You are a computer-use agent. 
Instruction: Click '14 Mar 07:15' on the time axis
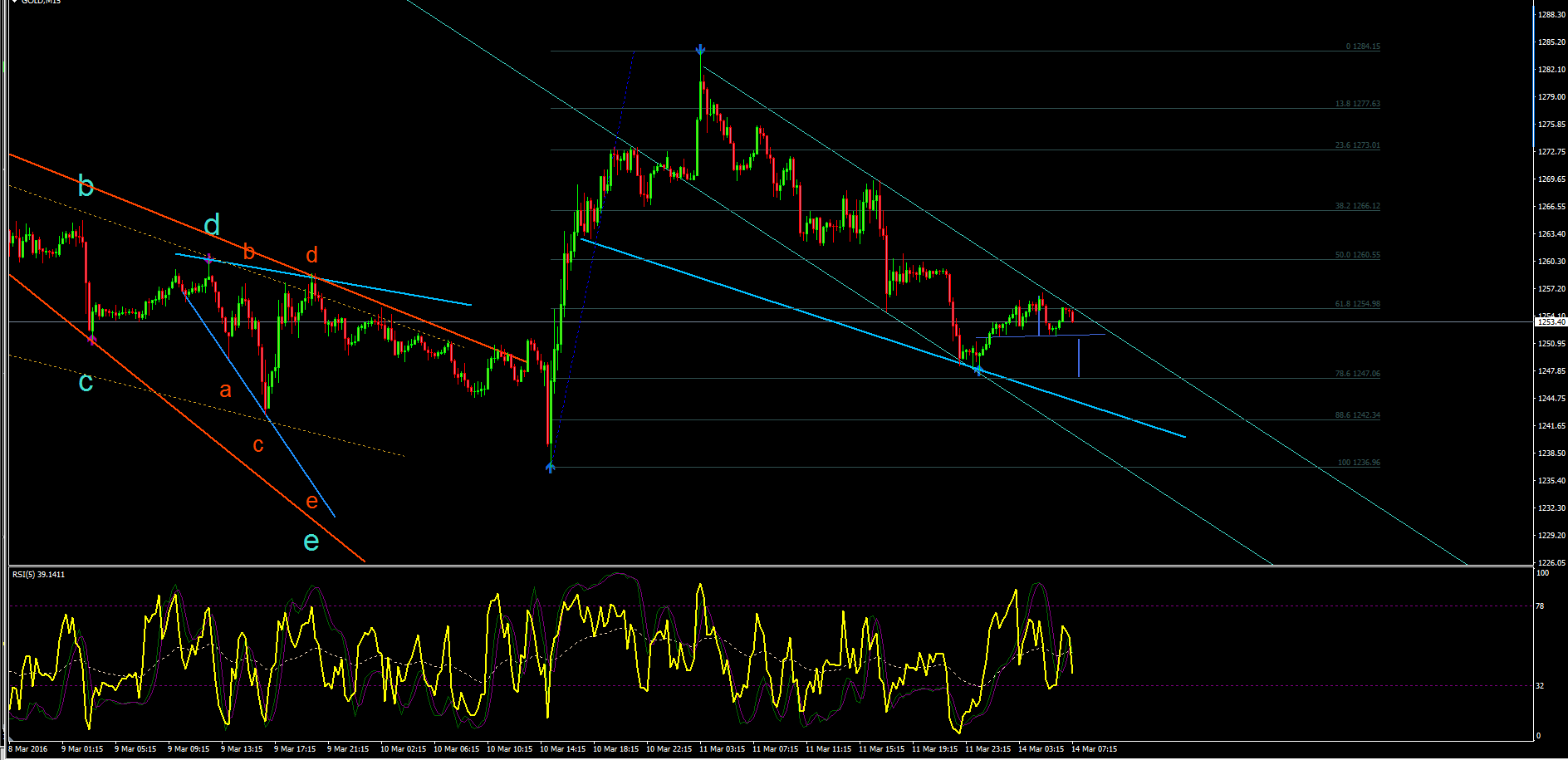tap(1094, 749)
